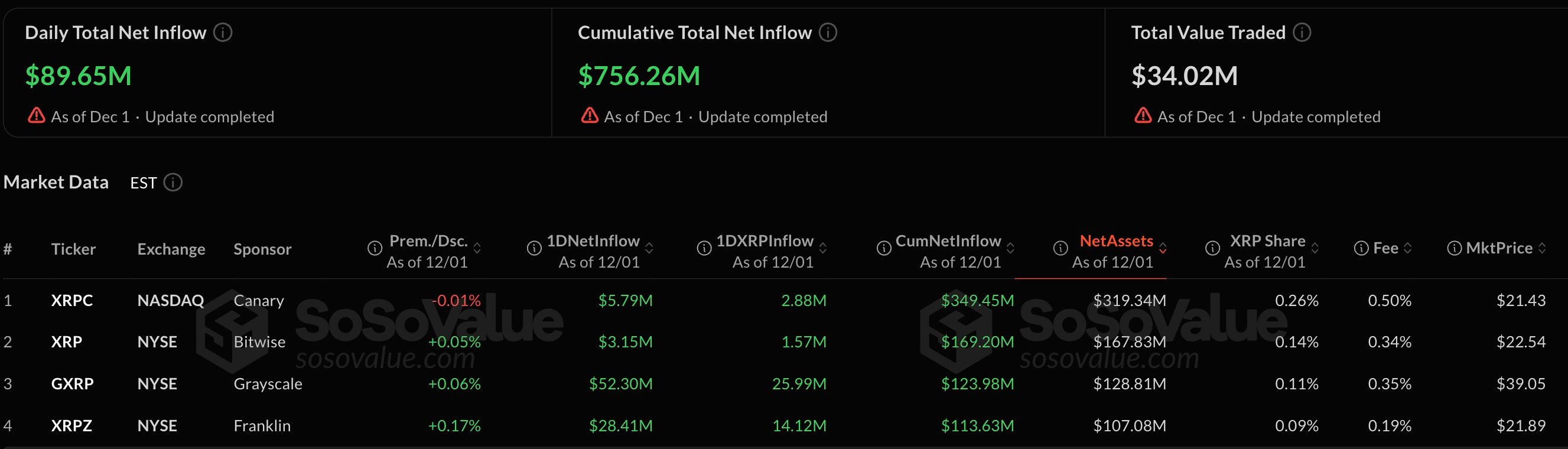Click info icon beside Cumulative Total Net Inflow
The height and width of the screenshot is (449, 1568).
[828, 32]
